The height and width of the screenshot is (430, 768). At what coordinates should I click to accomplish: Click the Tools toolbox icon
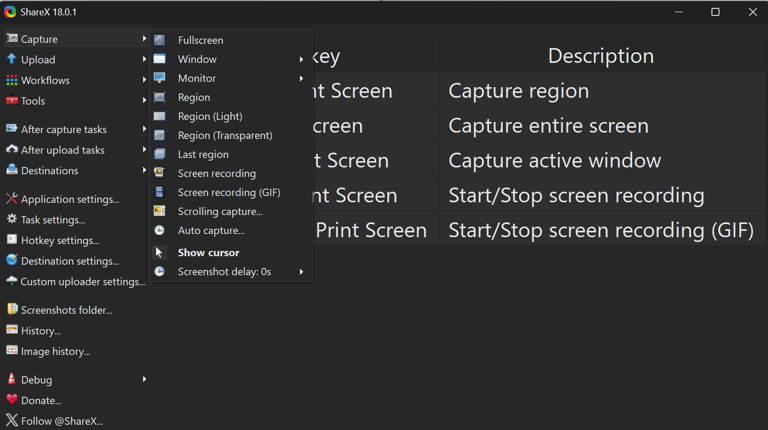pos(12,100)
